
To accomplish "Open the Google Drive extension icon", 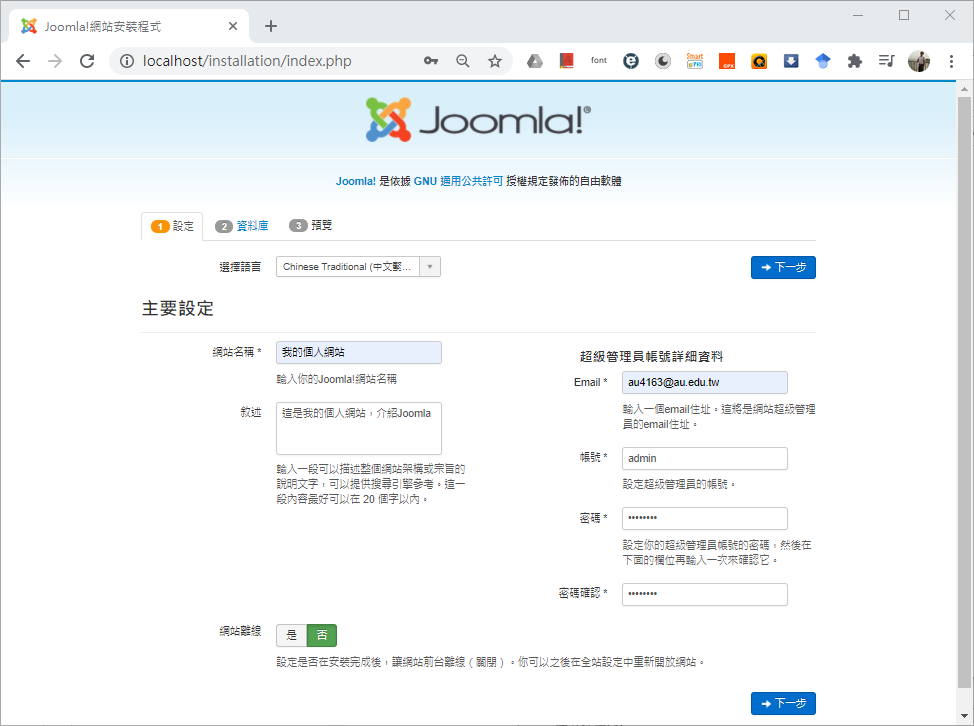I will click(x=535, y=61).
